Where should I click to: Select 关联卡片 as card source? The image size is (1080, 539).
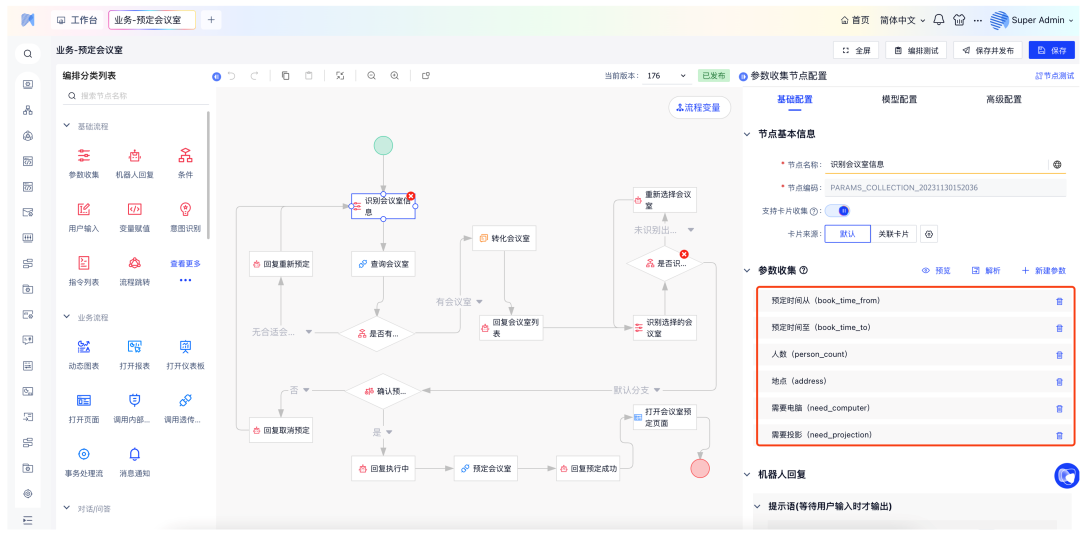[893, 234]
